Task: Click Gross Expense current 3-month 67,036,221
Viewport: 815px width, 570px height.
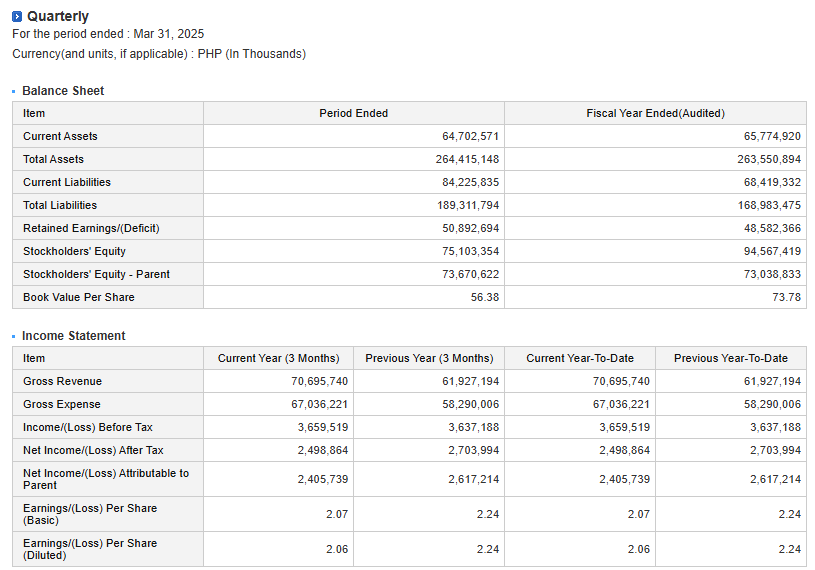Action: [x=320, y=404]
